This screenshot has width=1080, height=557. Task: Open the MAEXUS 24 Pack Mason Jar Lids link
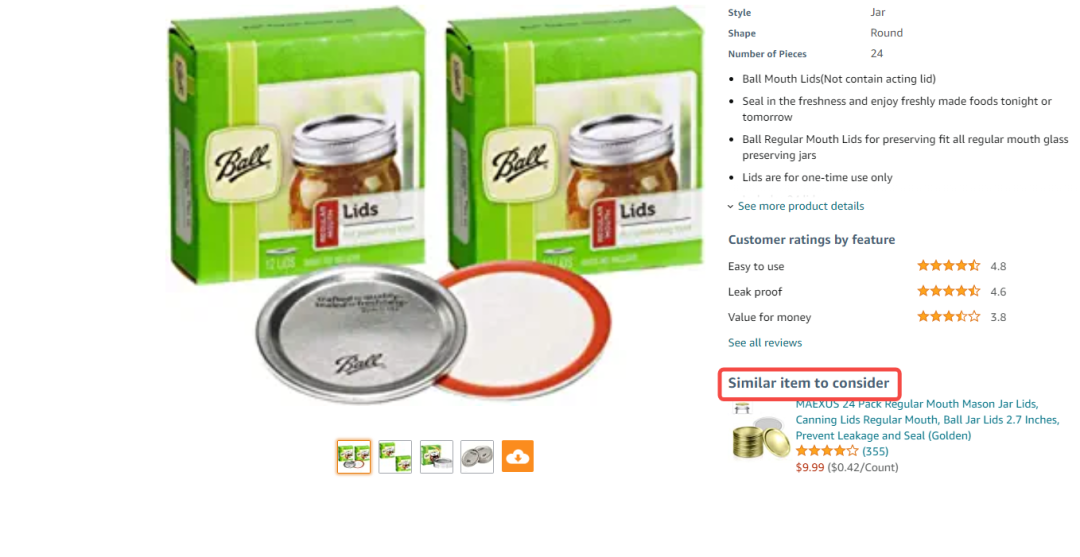coord(927,419)
